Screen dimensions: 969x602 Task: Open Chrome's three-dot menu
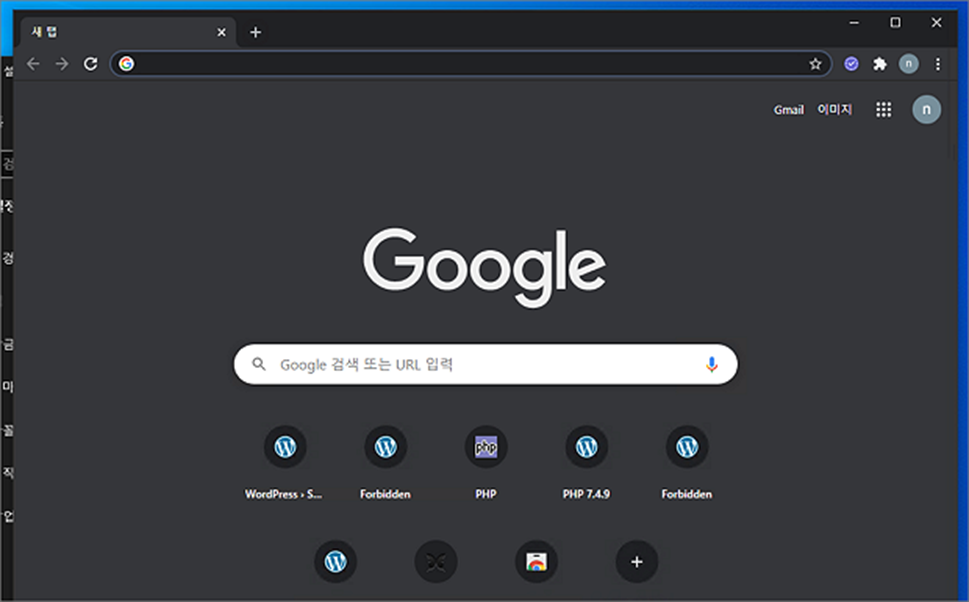(937, 64)
